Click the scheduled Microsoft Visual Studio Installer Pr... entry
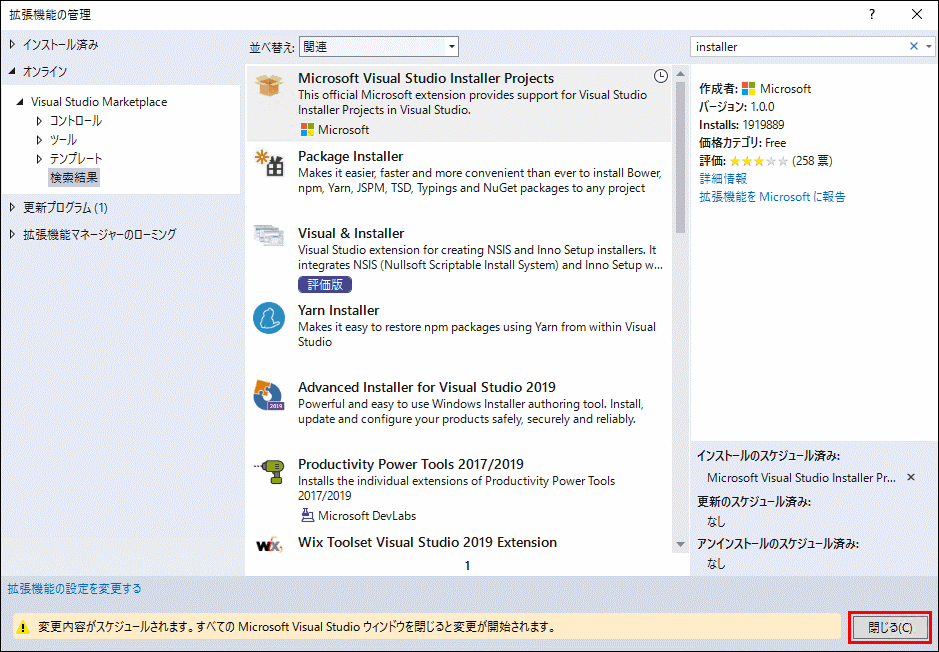Screen dimensions: 939x652 801,478
